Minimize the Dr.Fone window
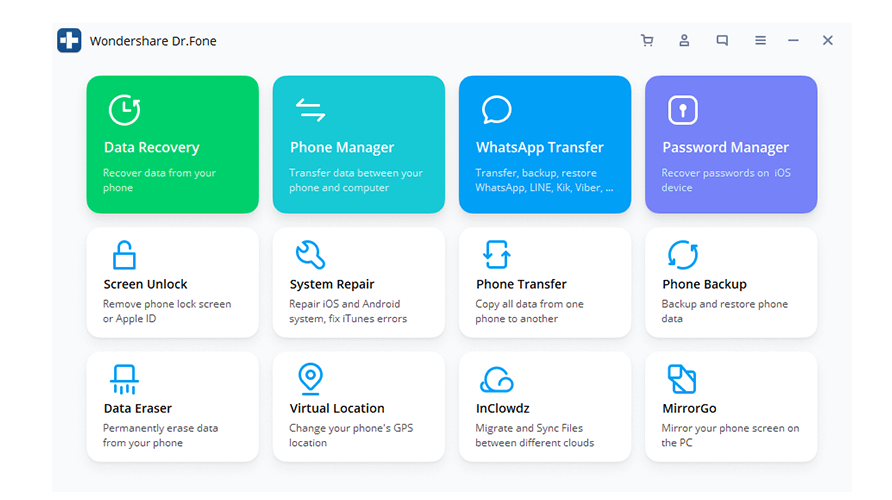Screen dimensions: 892x500 coord(793,41)
